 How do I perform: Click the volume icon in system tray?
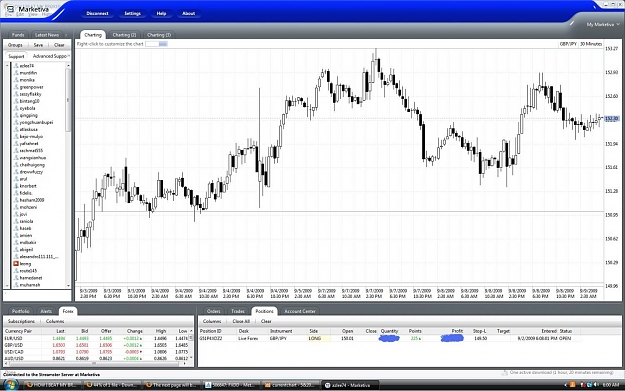[x=596, y=385]
